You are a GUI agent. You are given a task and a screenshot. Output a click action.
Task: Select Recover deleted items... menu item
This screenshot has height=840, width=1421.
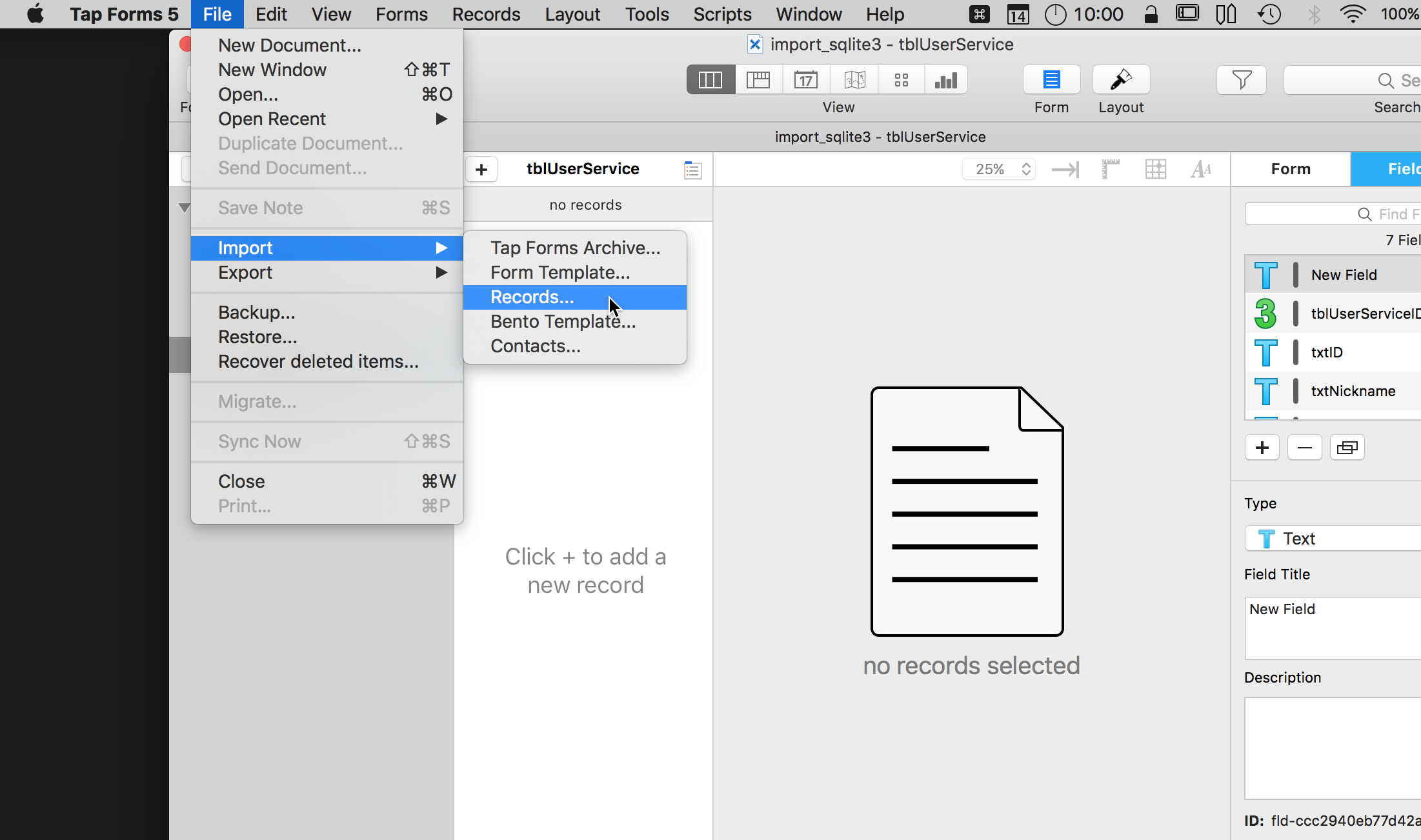coord(327,361)
